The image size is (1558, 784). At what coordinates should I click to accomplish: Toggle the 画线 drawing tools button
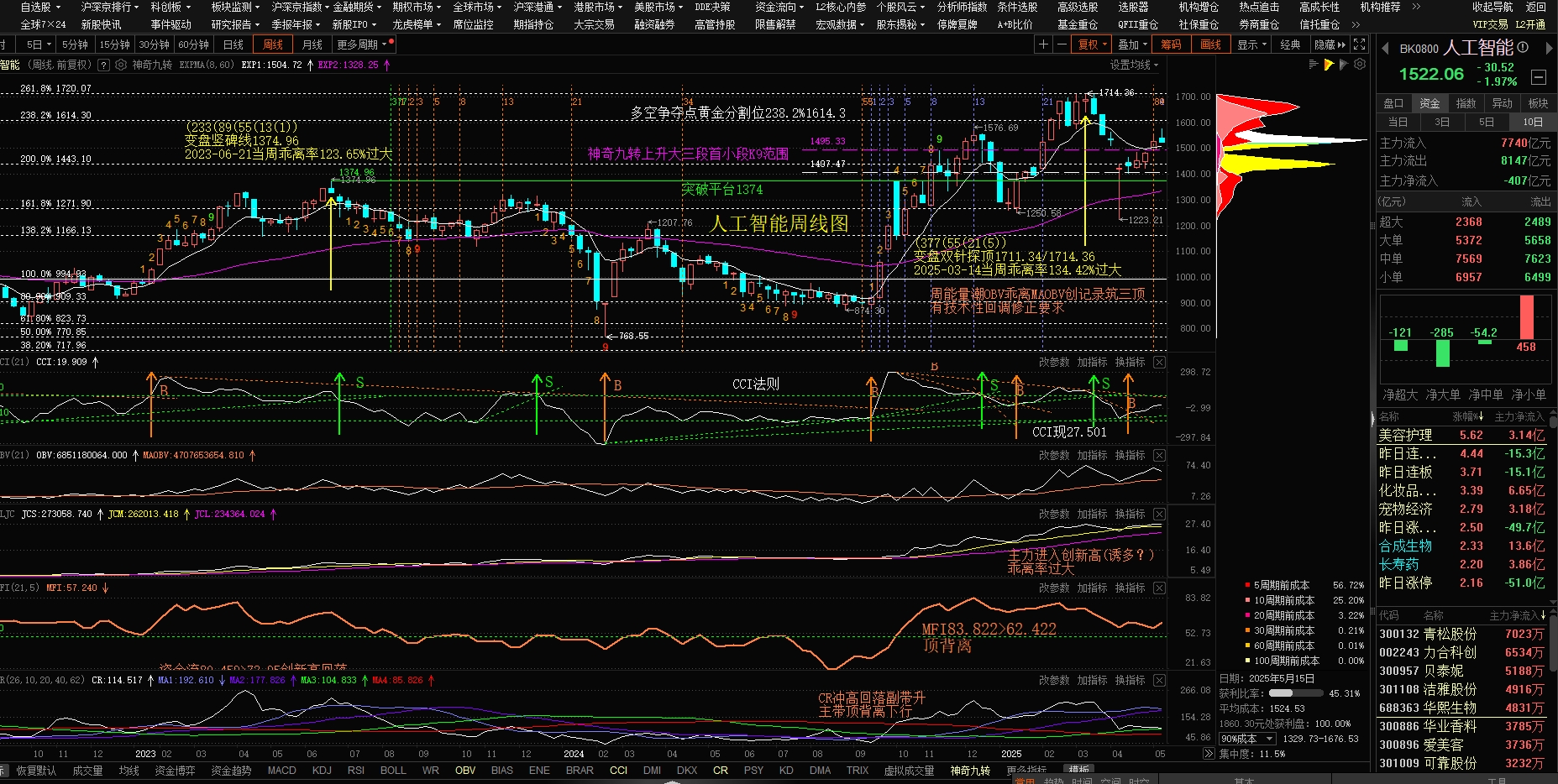[x=1211, y=44]
